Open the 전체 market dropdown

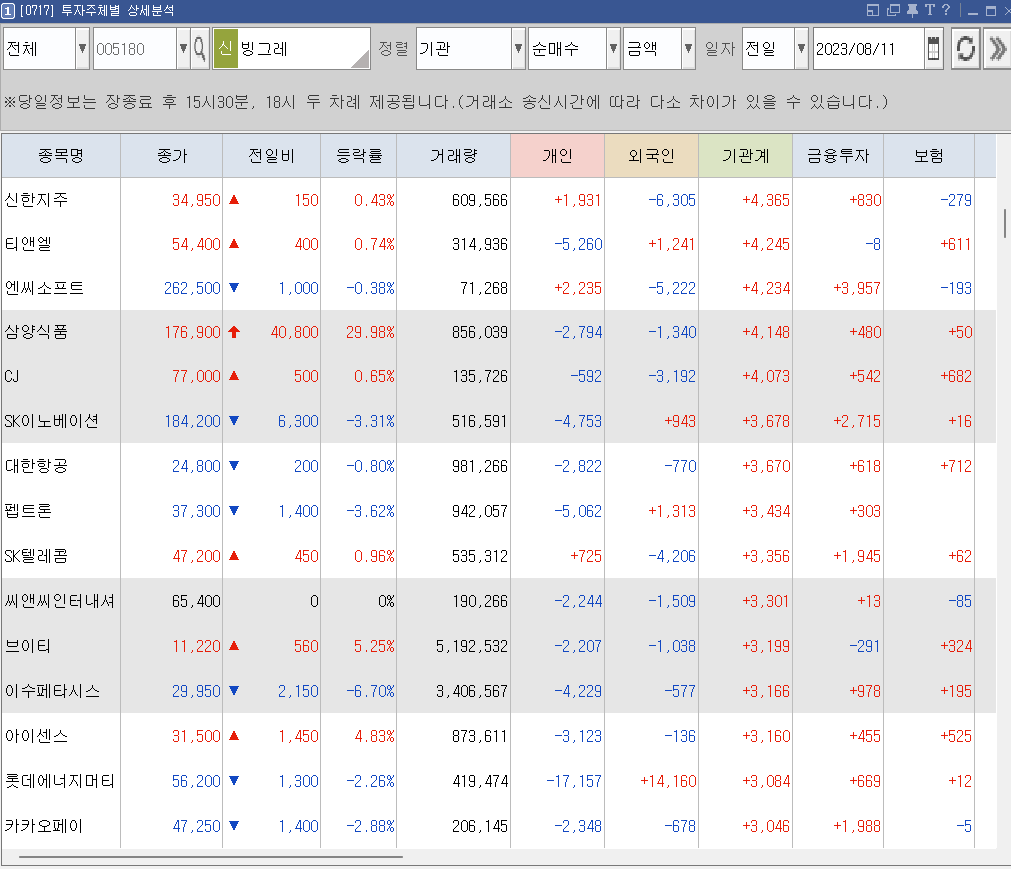click(x=82, y=48)
